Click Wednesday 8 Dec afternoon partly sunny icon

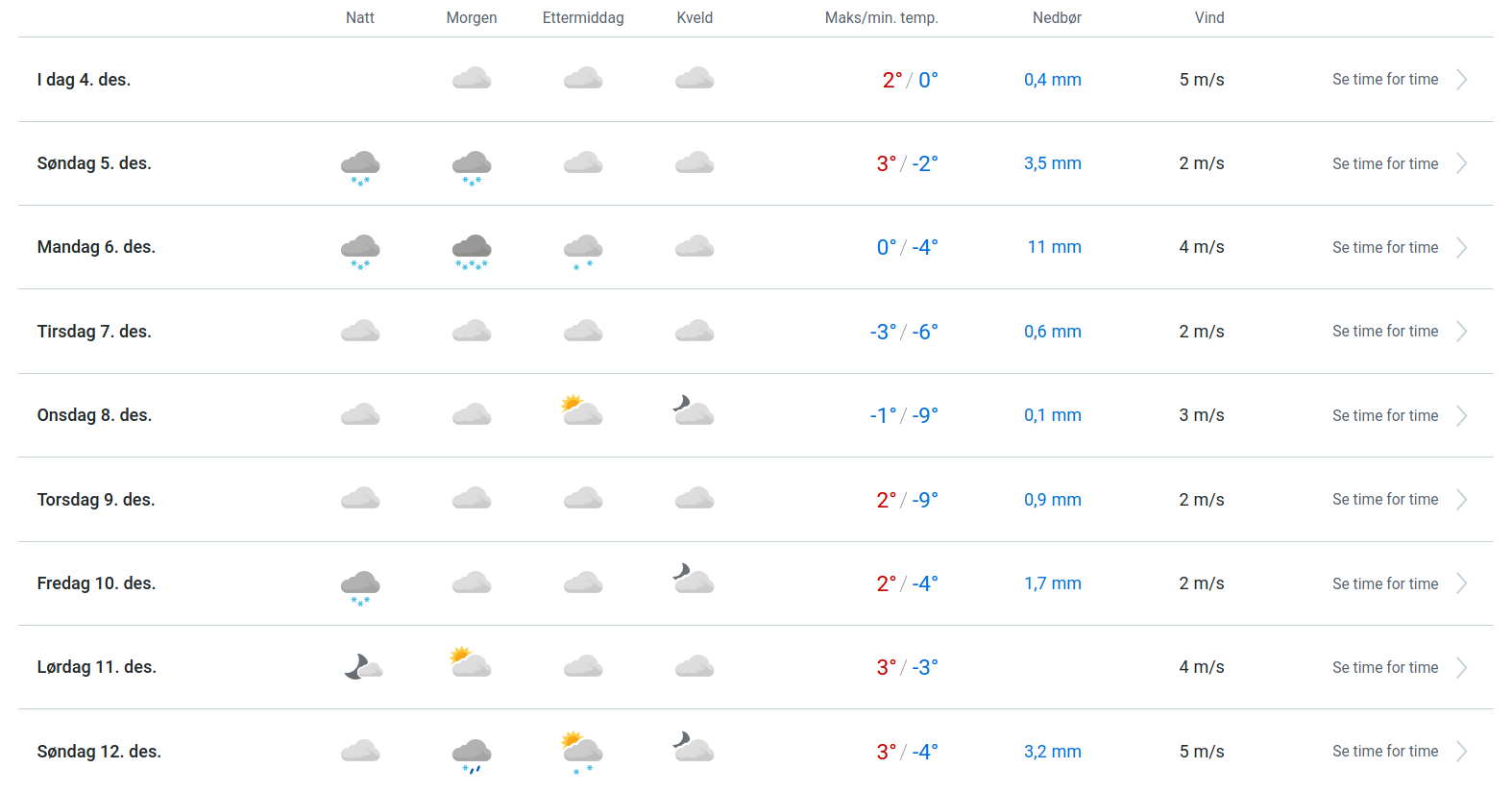(582, 410)
